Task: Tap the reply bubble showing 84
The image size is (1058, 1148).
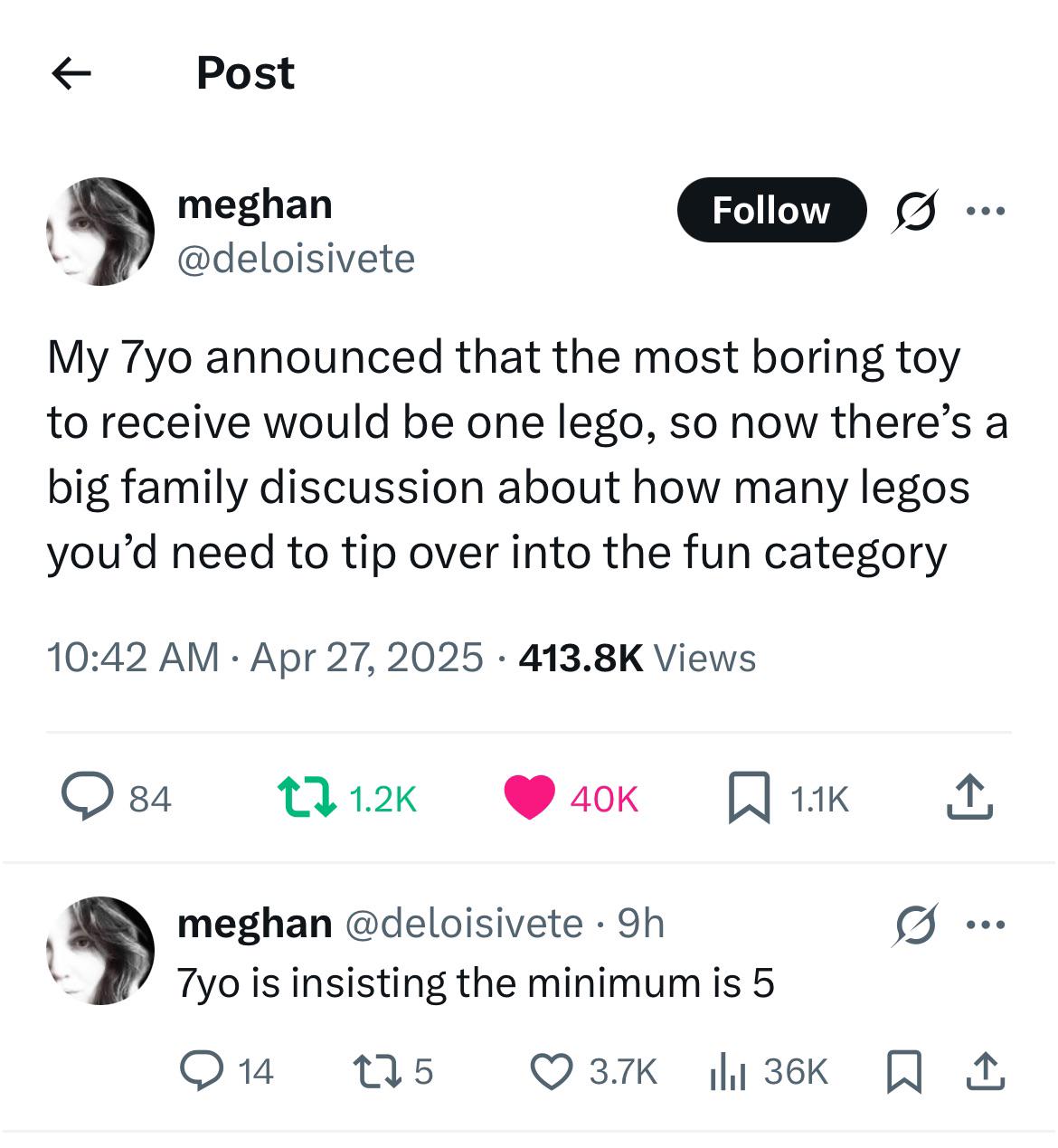Action: [x=87, y=798]
